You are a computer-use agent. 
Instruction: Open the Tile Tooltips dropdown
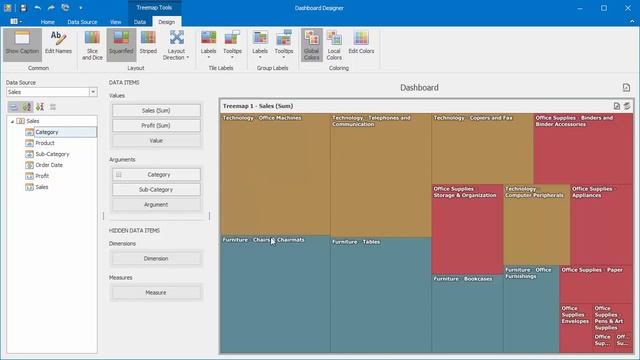tap(232, 44)
